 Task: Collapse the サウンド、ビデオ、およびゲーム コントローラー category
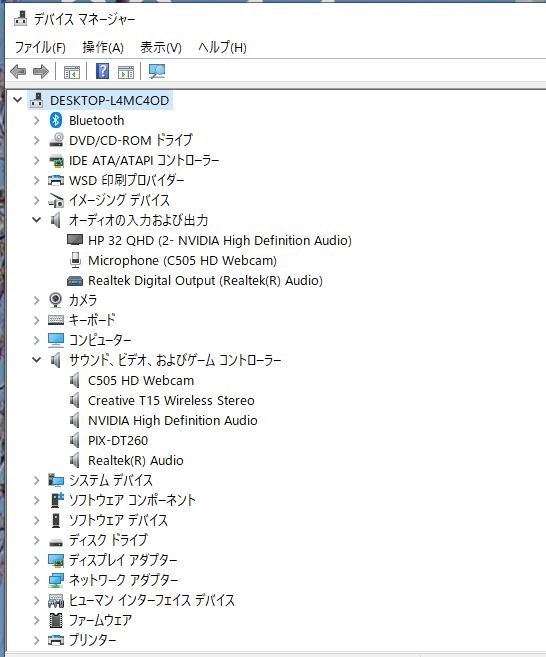point(36,360)
